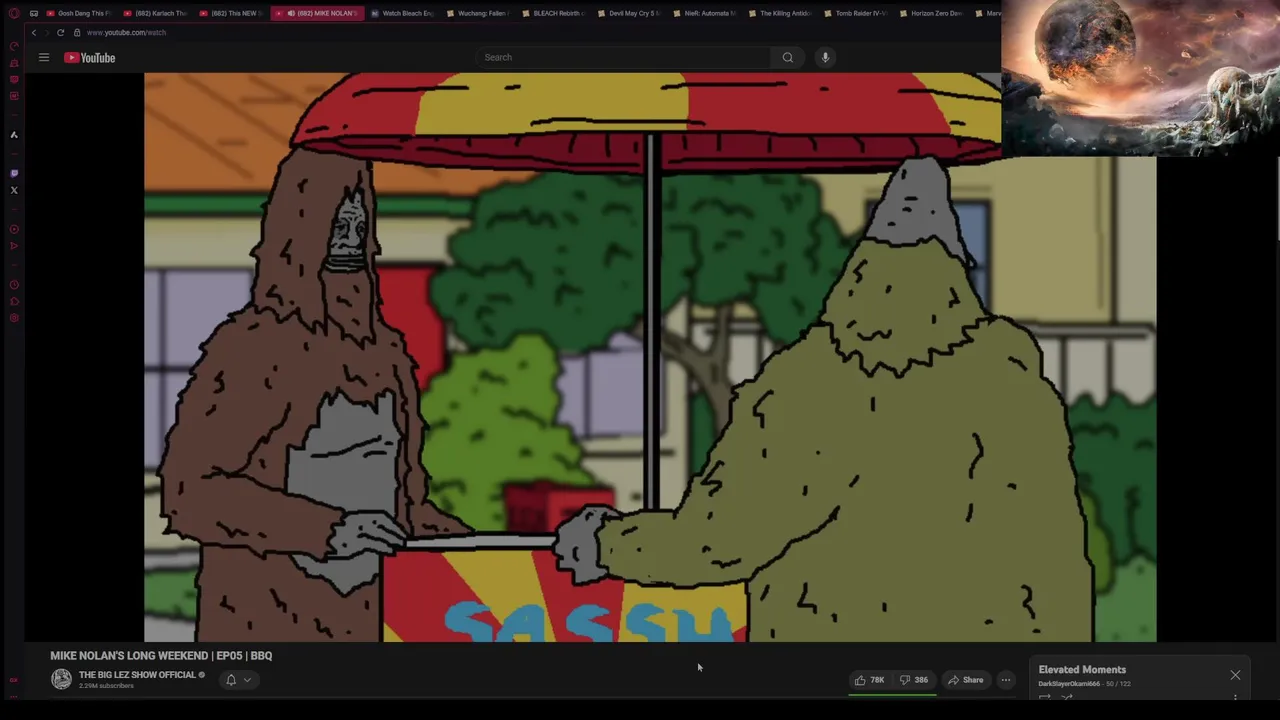Switch to the 'Wuchang: Fallen' tab

tap(477, 13)
